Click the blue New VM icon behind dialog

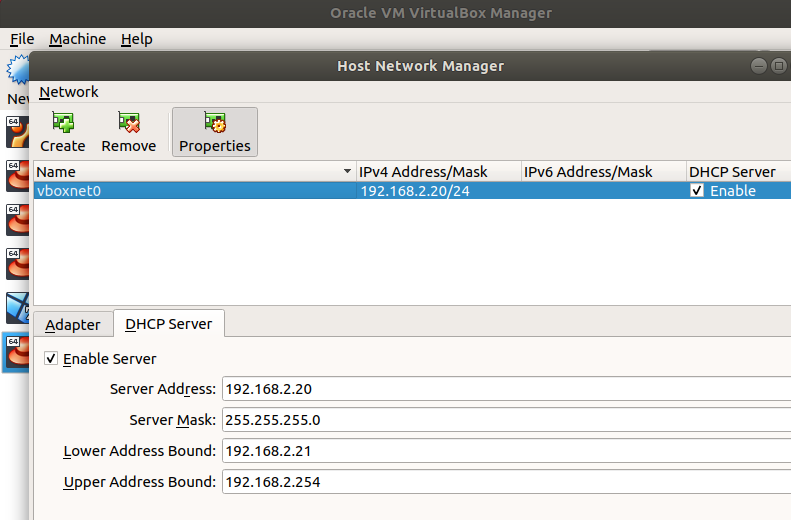[x=18, y=70]
